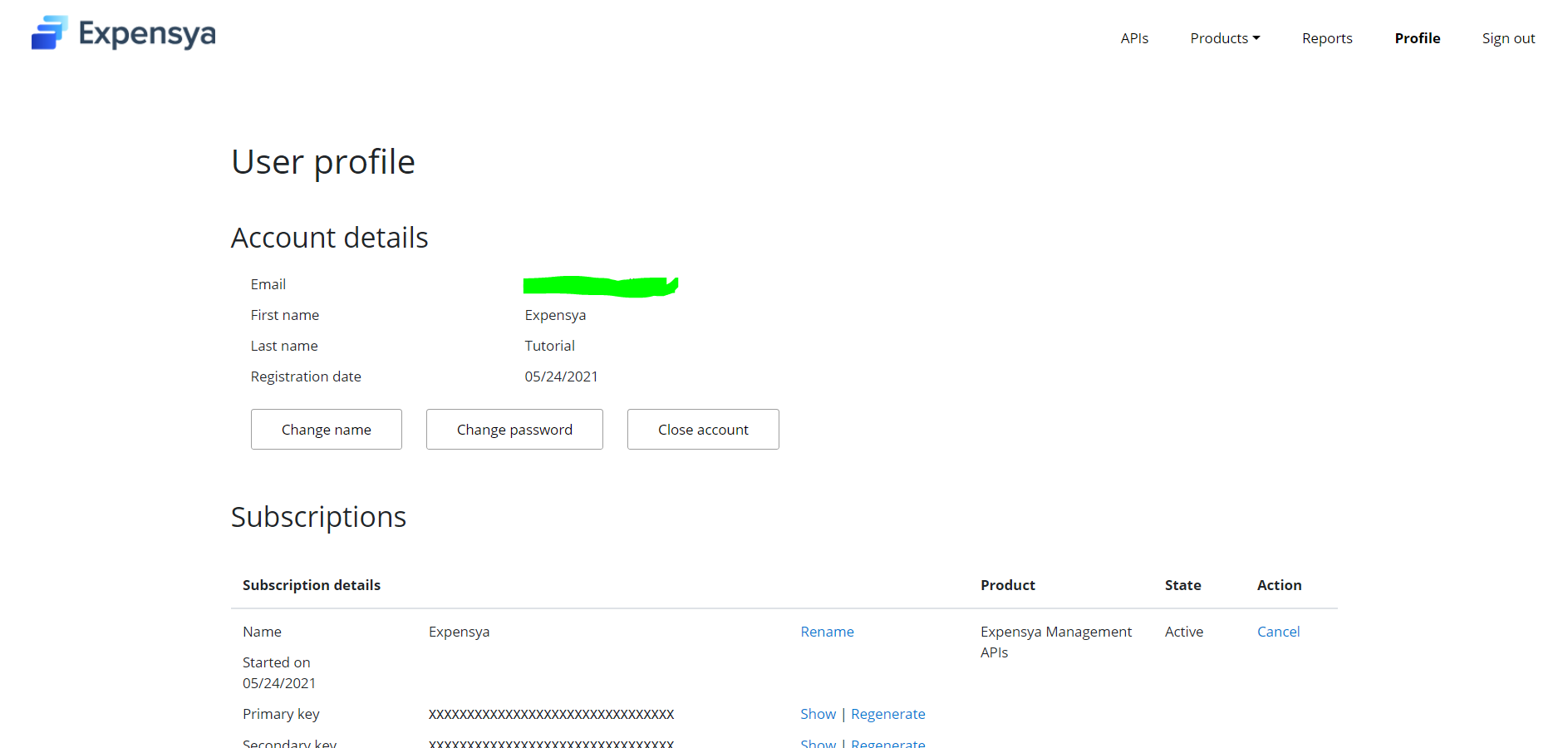Click the Expensya wordmark text

pos(147,34)
